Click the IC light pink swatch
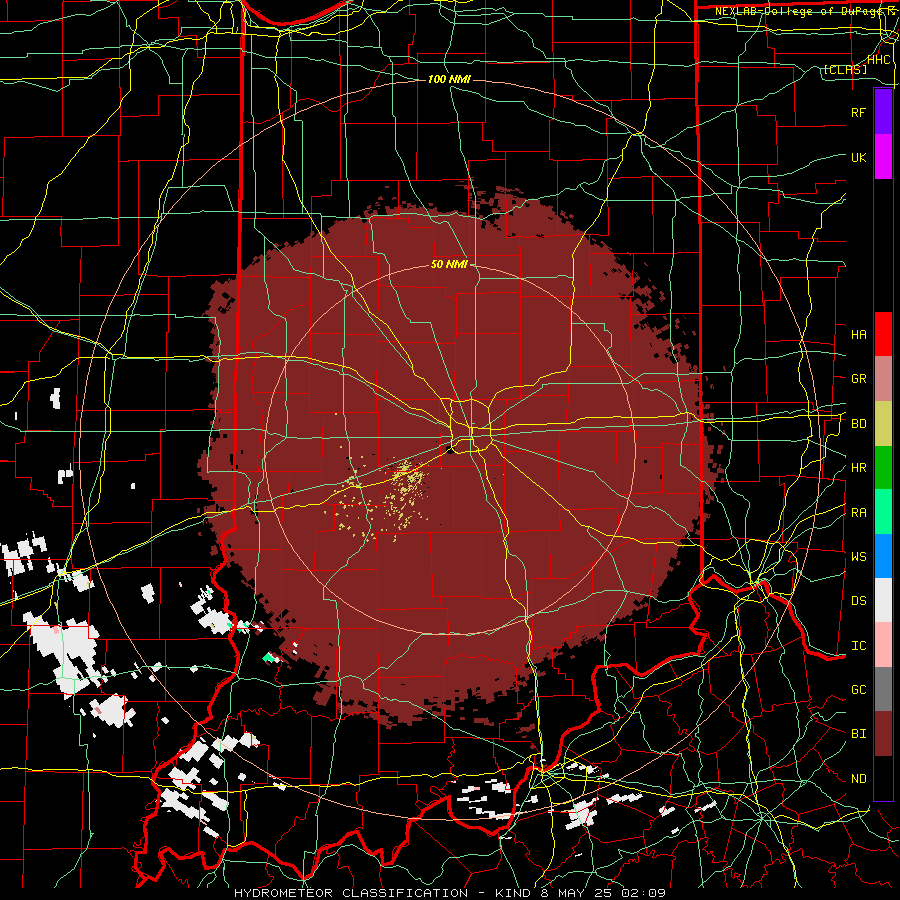900x900 pixels. coord(883,645)
